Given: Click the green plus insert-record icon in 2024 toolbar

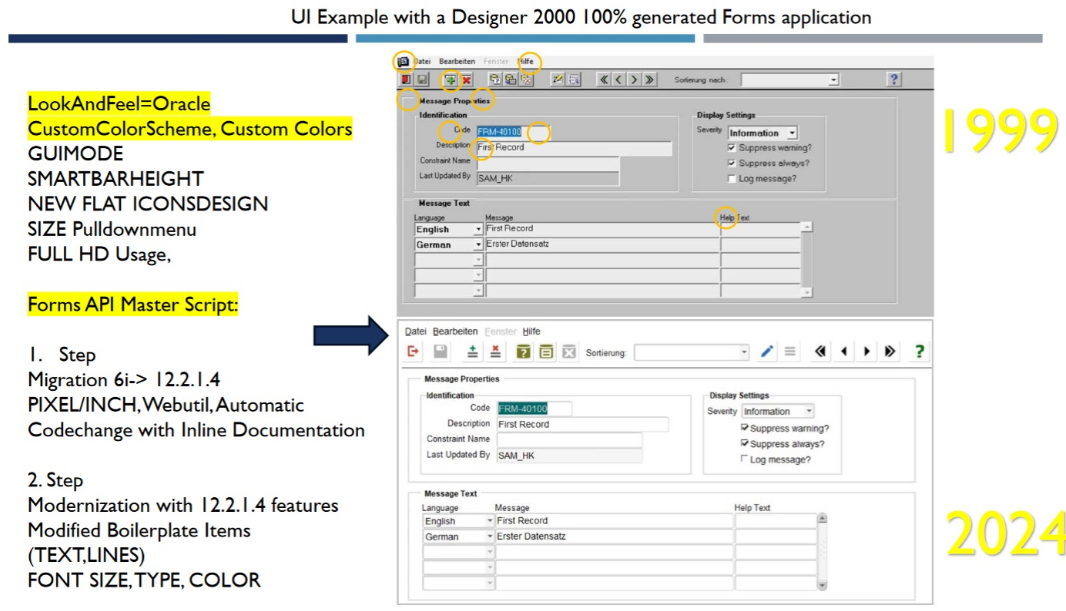Looking at the screenshot, I should 472,352.
